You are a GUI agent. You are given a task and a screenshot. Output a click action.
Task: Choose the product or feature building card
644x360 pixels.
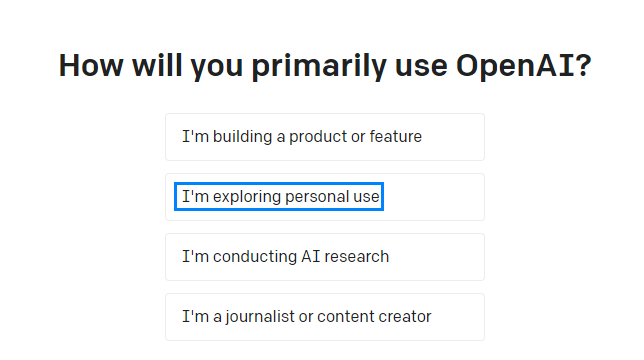pos(325,137)
